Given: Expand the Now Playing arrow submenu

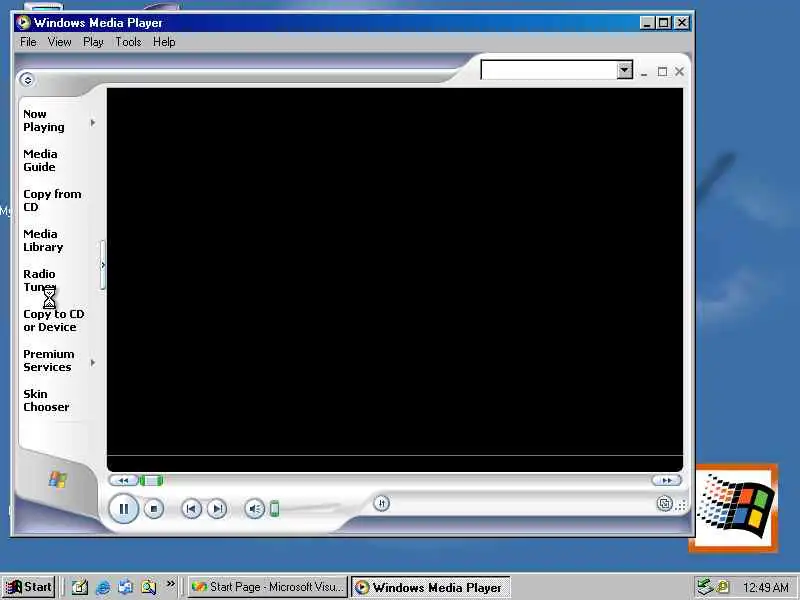Looking at the screenshot, I should pos(93,122).
